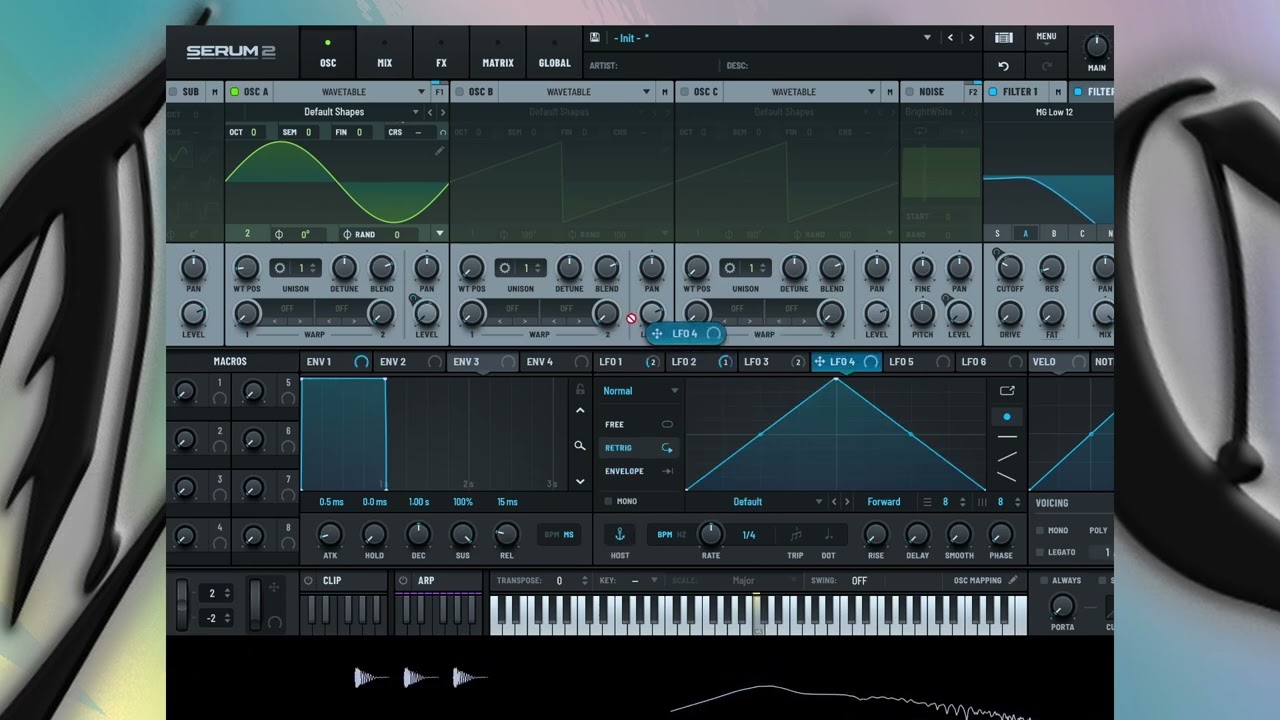Enable the NOISE oscillator LED

coord(910,91)
